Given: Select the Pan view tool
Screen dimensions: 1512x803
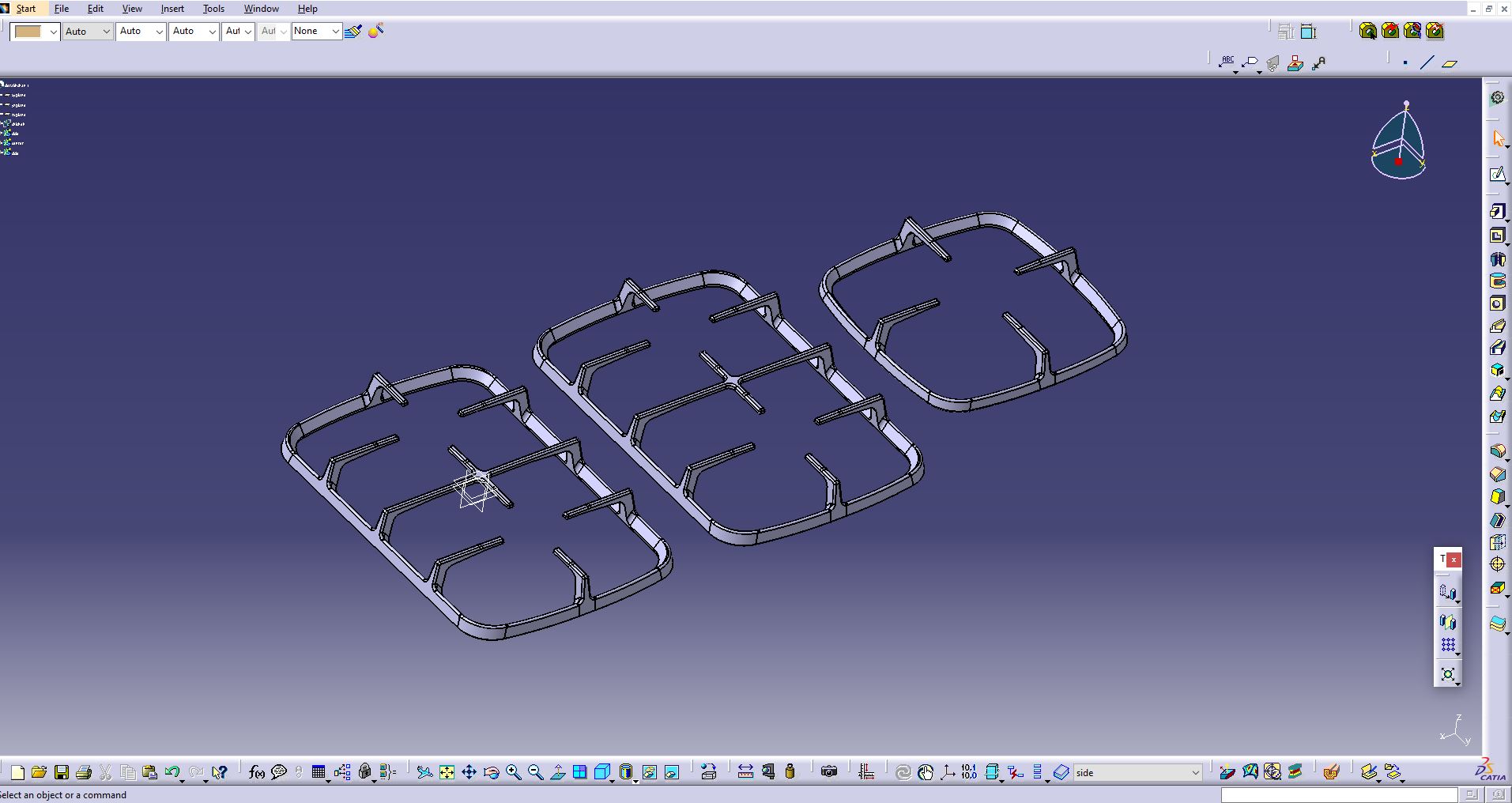Looking at the screenshot, I should coord(469,772).
